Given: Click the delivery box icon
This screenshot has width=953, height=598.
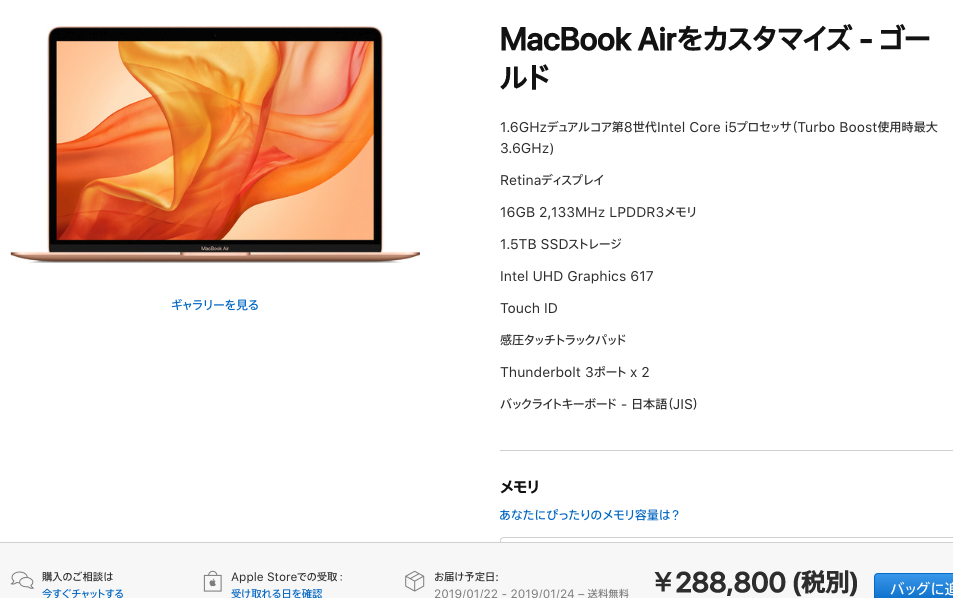Looking at the screenshot, I should pos(415,581).
